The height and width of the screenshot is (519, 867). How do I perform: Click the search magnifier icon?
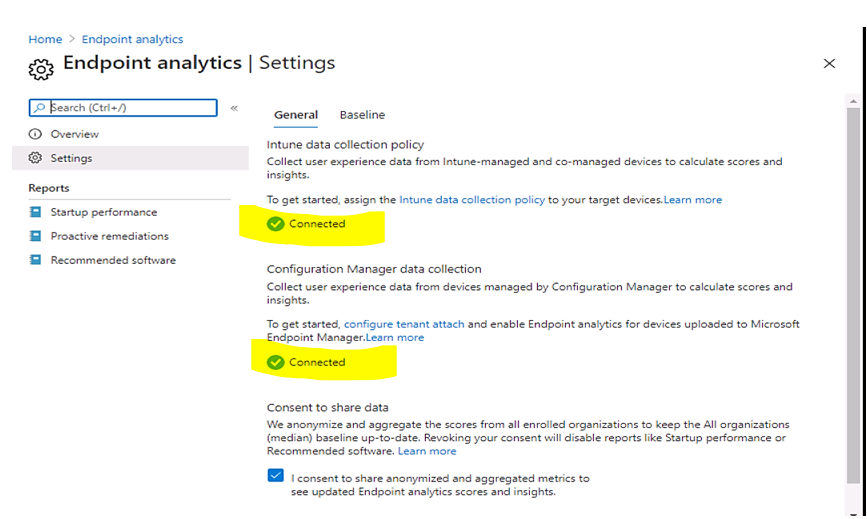(x=39, y=108)
